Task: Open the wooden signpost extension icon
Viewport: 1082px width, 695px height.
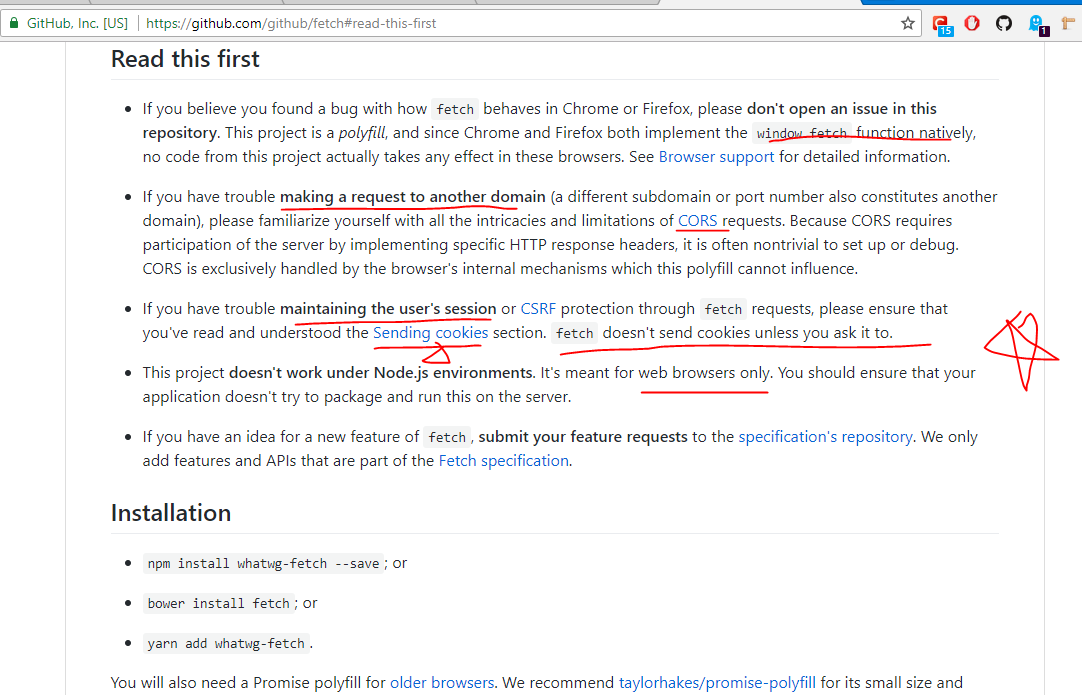Action: point(1068,23)
